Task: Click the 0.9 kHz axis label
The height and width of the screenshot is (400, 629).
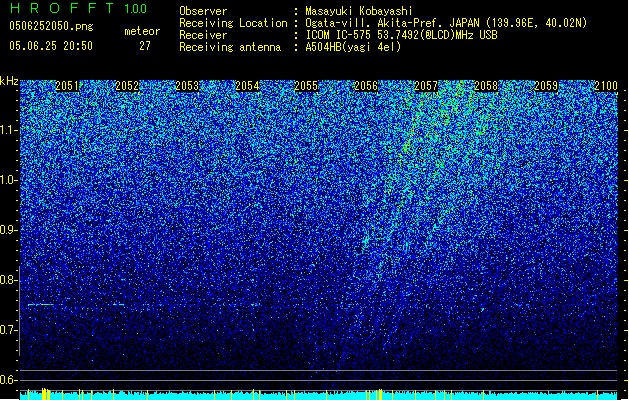Action: click(x=8, y=230)
